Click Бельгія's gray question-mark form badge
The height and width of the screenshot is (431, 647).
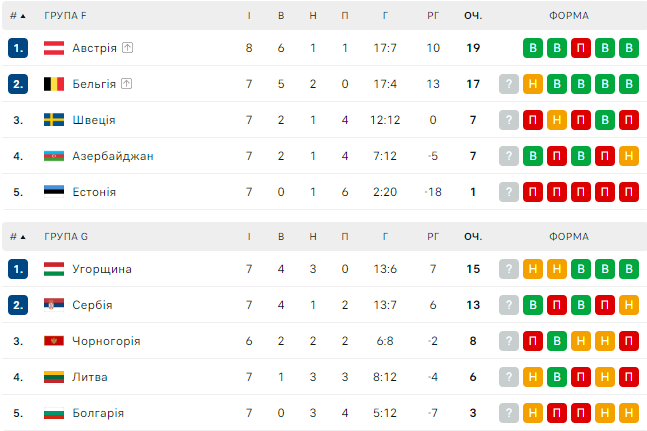[509, 84]
